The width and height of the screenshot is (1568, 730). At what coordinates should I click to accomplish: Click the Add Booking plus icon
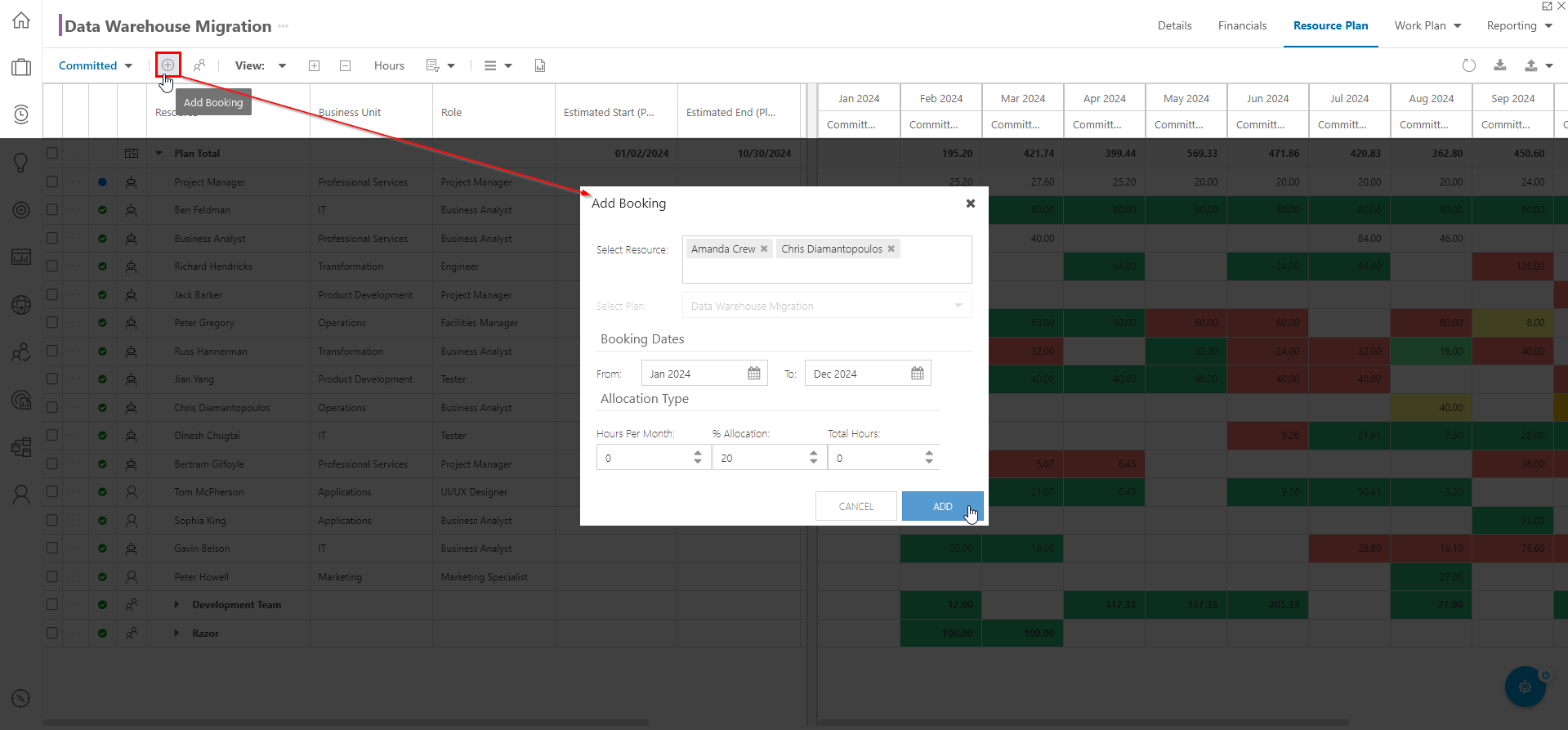pos(168,65)
